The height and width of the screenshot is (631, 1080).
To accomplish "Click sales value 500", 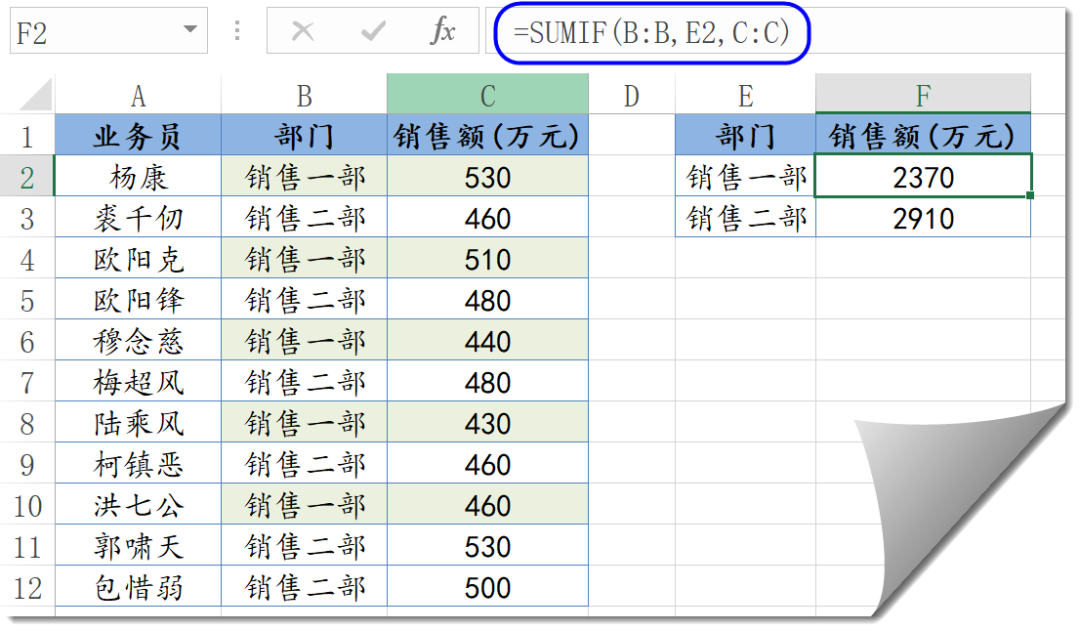I will 488,588.
